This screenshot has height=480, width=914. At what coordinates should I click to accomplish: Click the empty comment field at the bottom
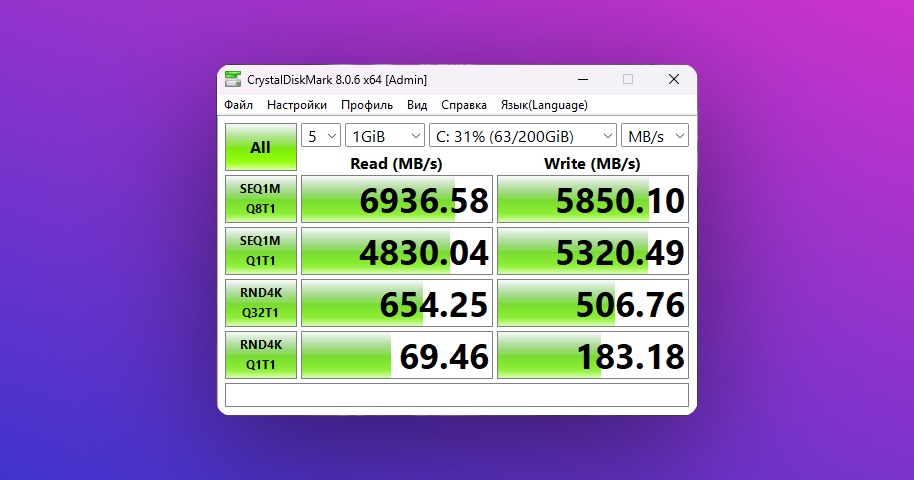[457, 395]
